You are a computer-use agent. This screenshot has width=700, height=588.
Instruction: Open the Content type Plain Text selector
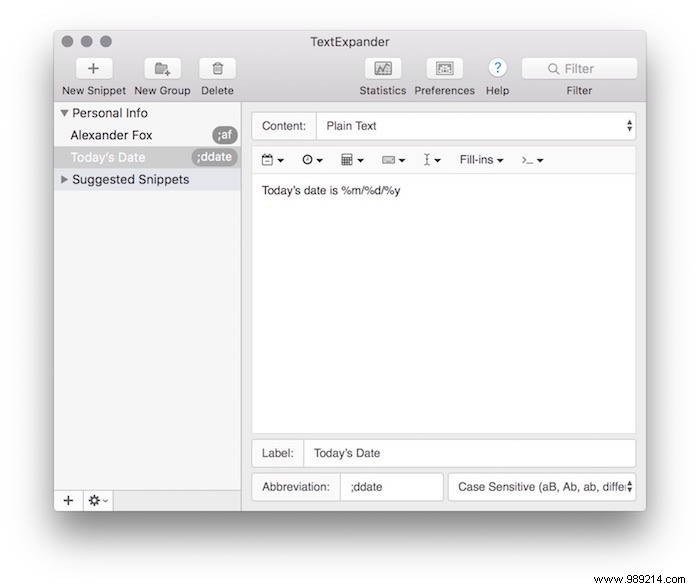[476, 126]
